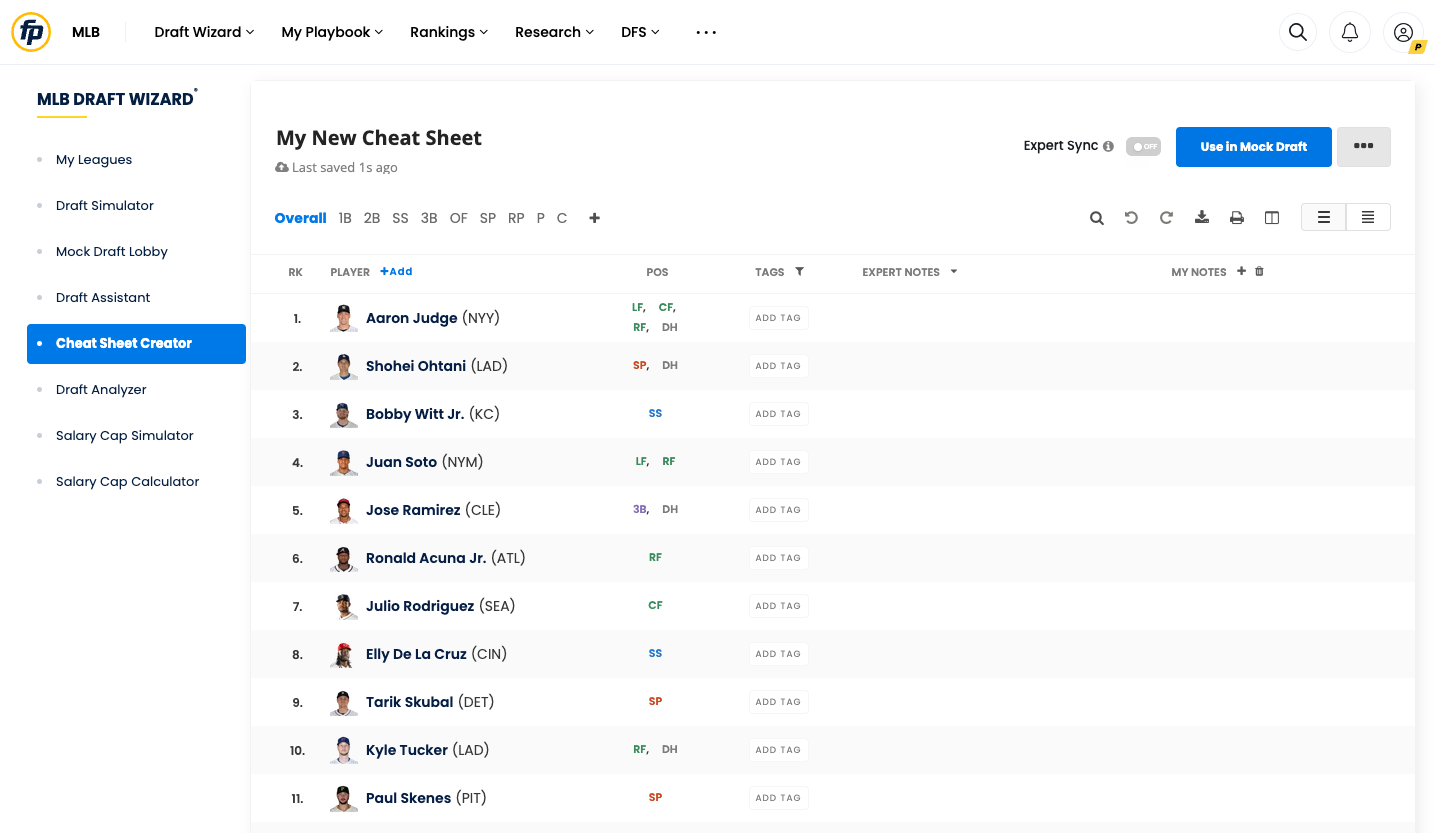Undo the last cheat sheet change
The width and height of the screenshot is (1435, 833).
click(1131, 217)
